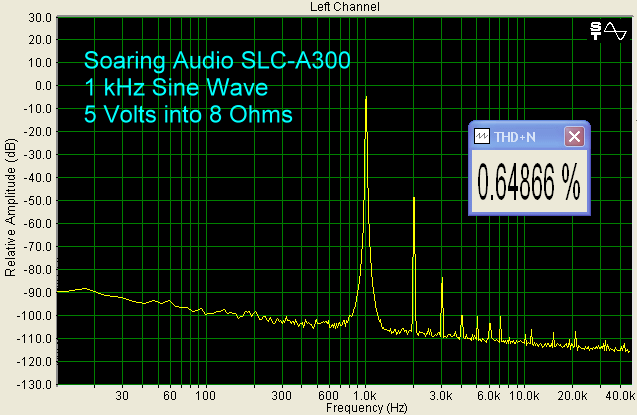637x415 pixels.
Task: Click the -50.0 amplitude axis label
Action: pos(38,201)
